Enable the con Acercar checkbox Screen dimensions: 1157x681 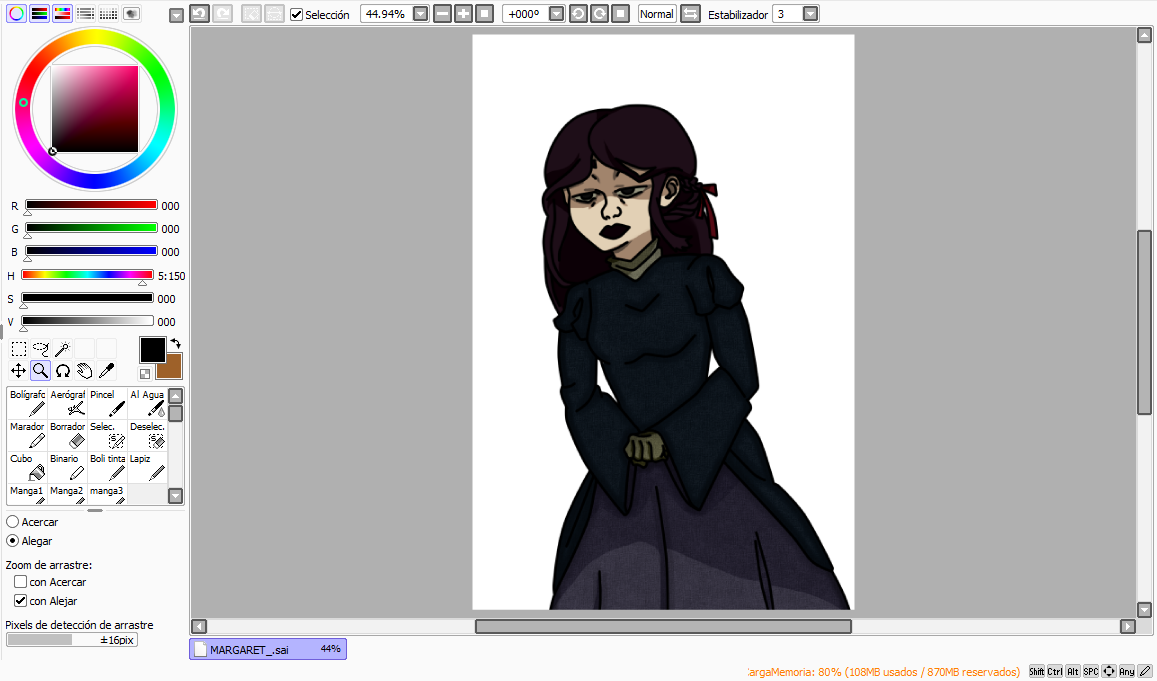click(21, 581)
